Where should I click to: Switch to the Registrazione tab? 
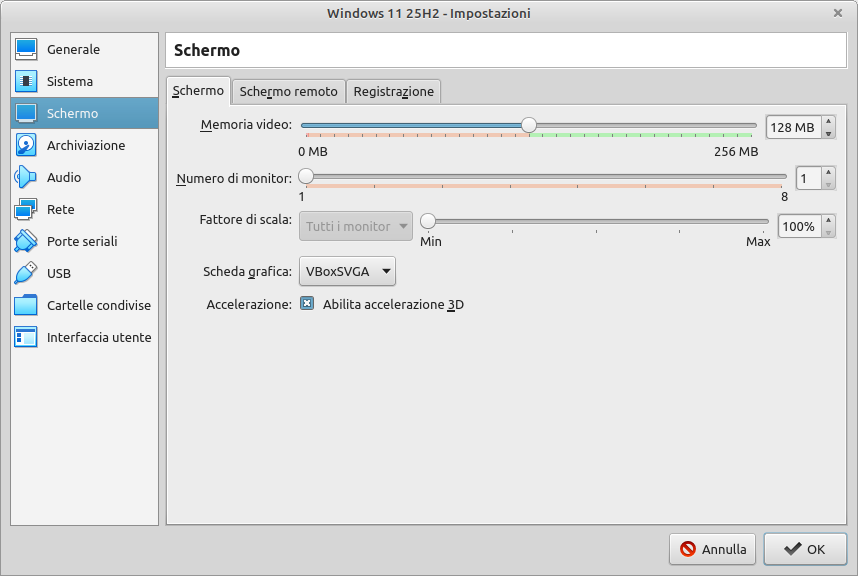[x=394, y=91]
